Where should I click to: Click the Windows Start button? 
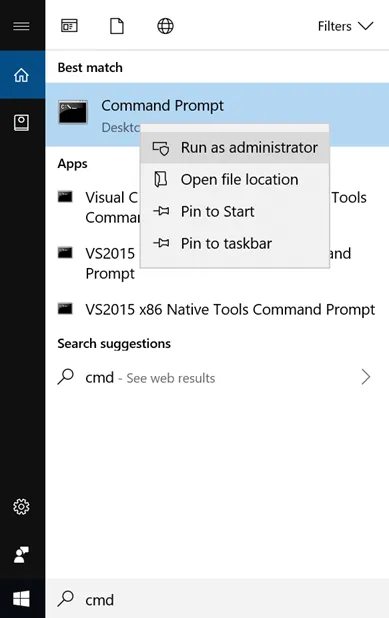point(21,599)
